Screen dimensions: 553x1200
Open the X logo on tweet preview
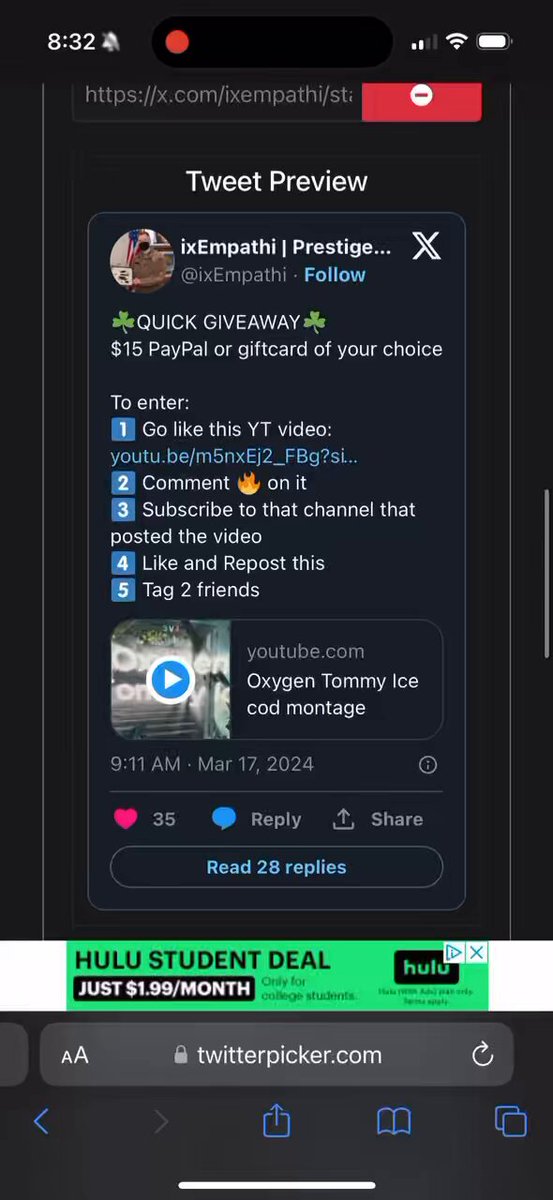[x=426, y=247]
